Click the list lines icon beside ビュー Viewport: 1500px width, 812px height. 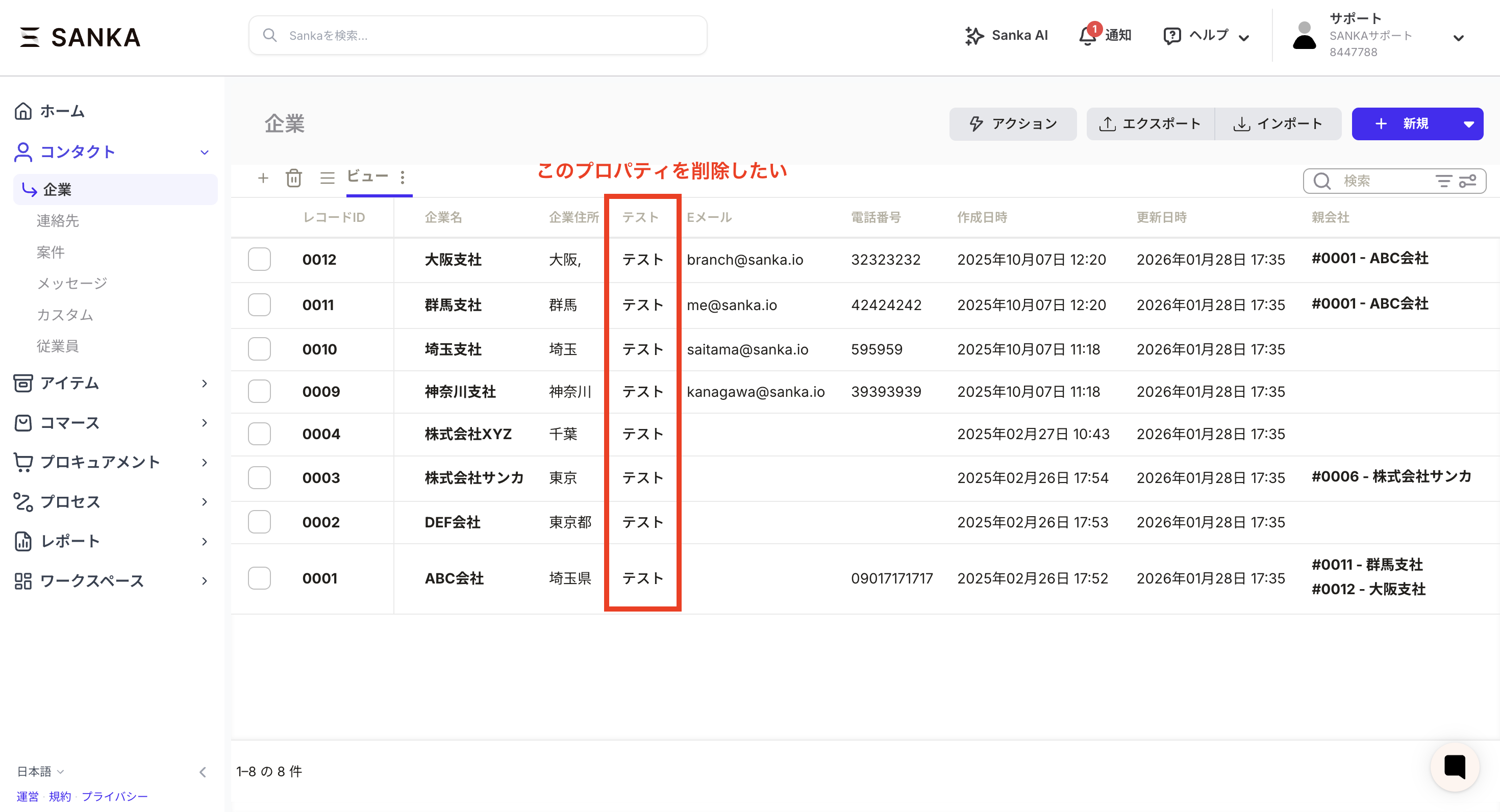(x=327, y=178)
